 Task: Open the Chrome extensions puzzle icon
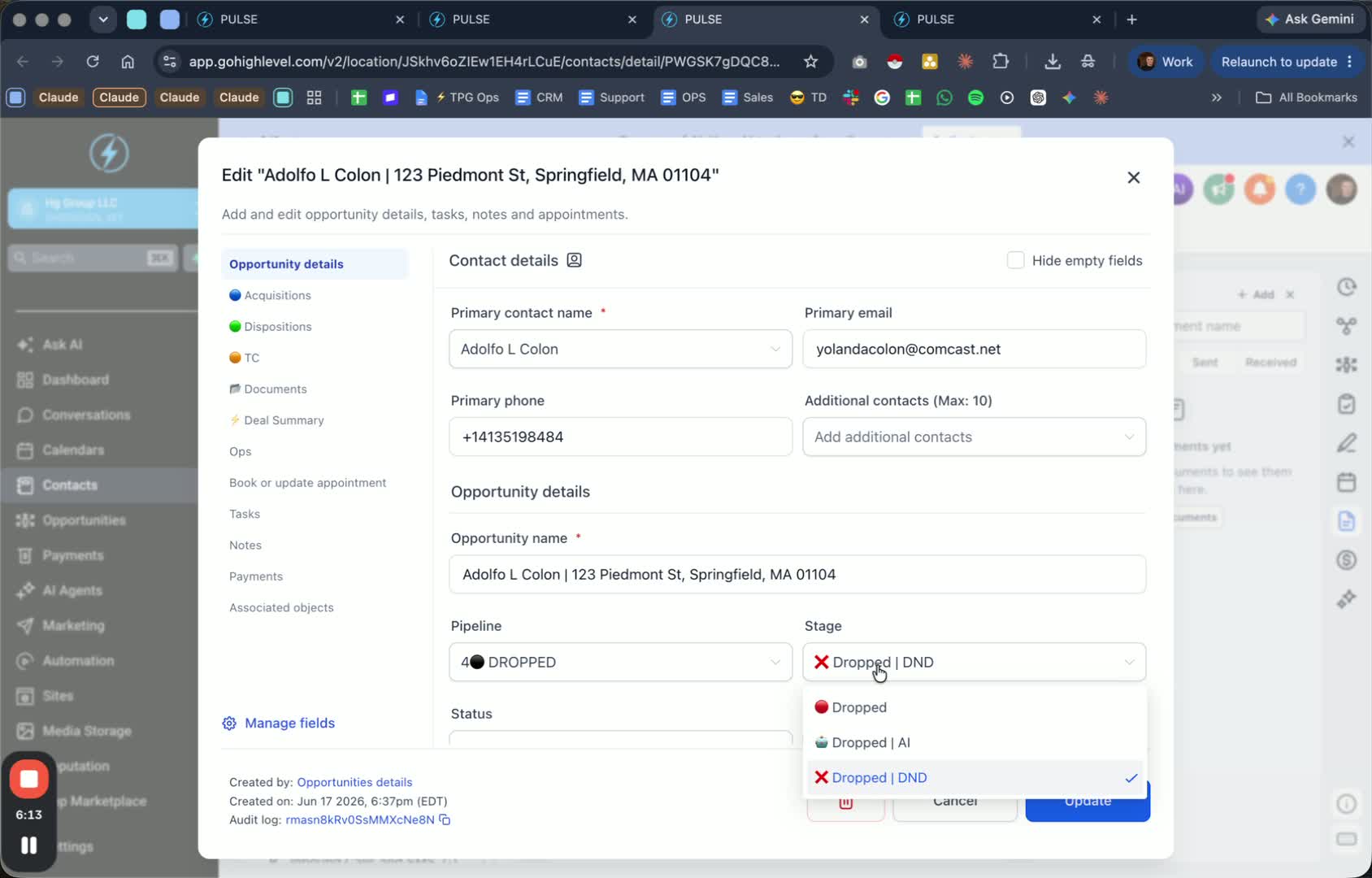pyautogui.click(x=1001, y=62)
